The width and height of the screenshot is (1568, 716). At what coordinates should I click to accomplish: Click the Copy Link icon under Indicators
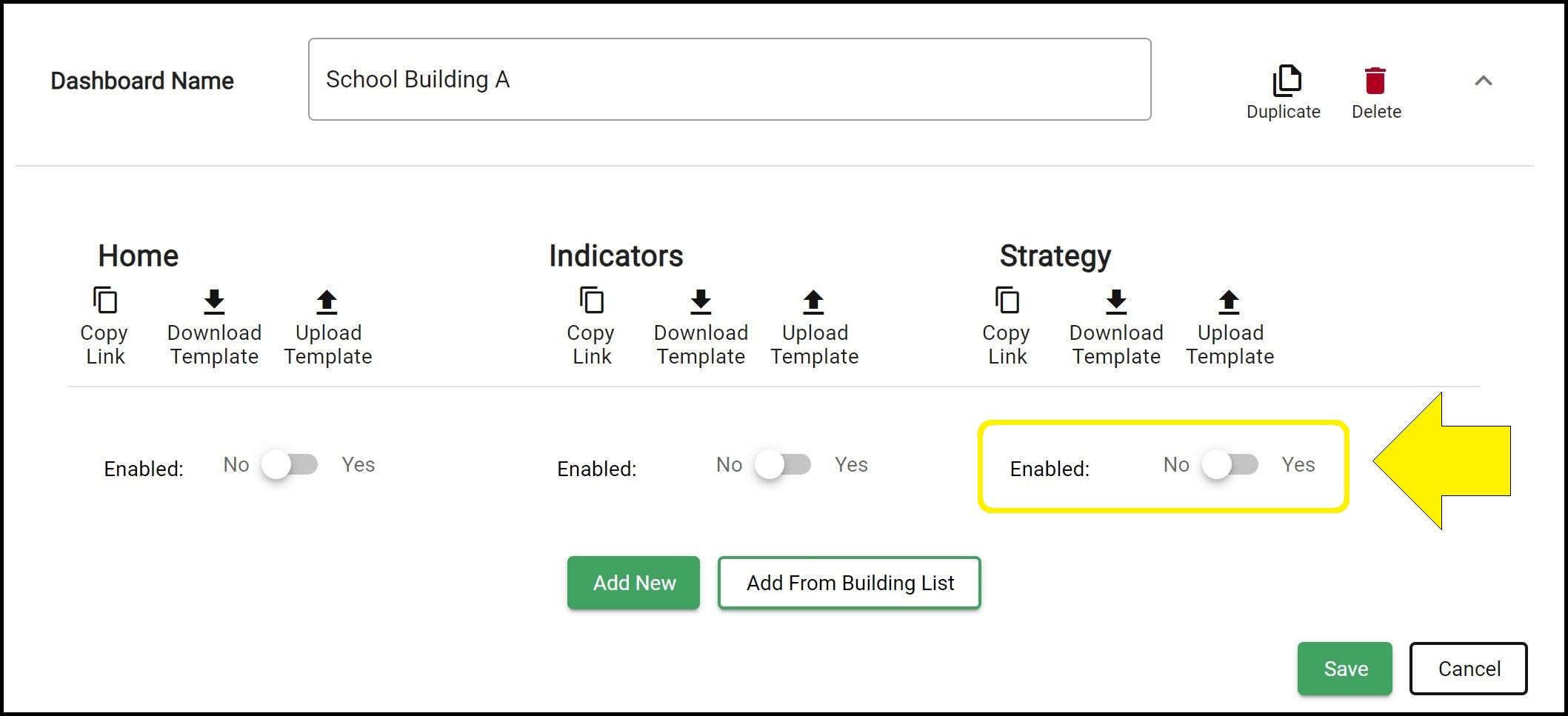[x=590, y=300]
